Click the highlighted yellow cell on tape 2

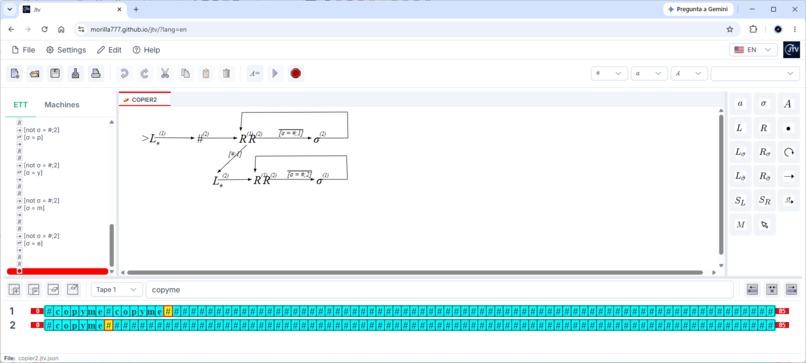pyautogui.click(x=108, y=325)
